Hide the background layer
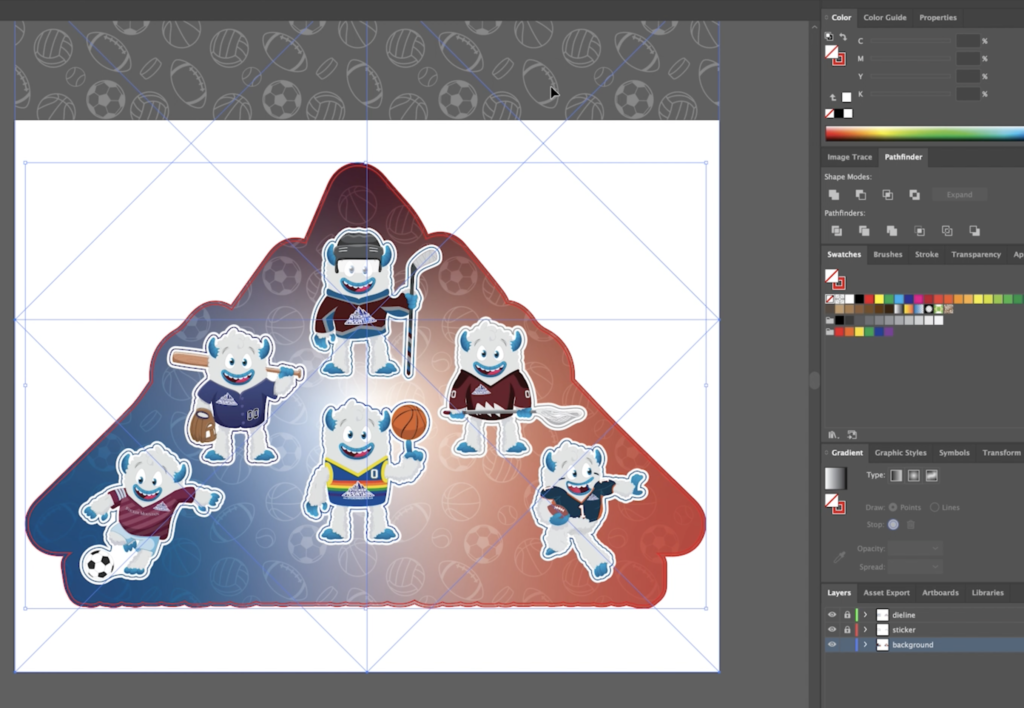 pos(832,645)
